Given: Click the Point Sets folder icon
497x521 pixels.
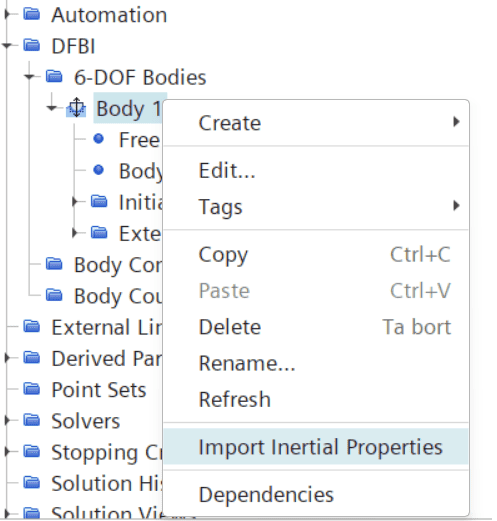Looking at the screenshot, I should (x=32, y=389).
